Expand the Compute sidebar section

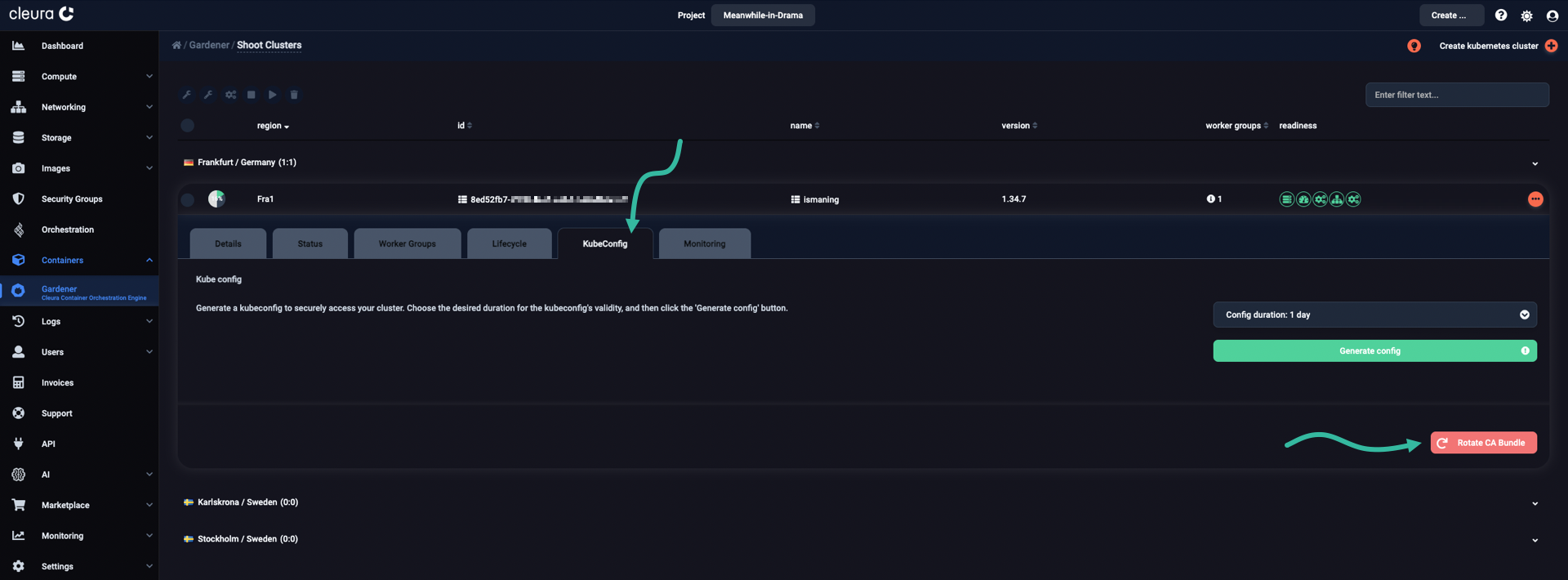click(79, 76)
